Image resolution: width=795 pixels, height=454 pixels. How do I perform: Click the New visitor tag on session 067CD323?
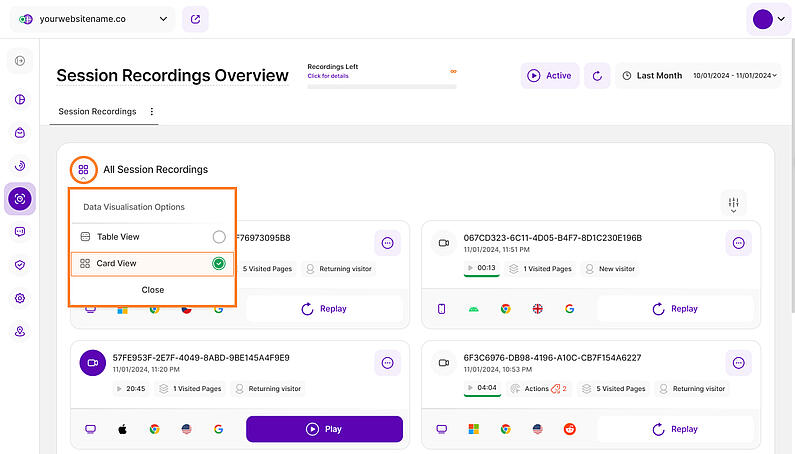[610, 269]
